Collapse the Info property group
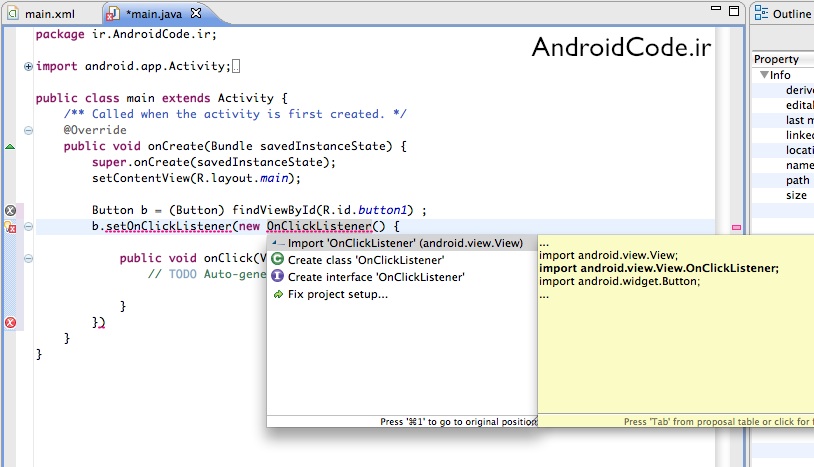 point(764,75)
